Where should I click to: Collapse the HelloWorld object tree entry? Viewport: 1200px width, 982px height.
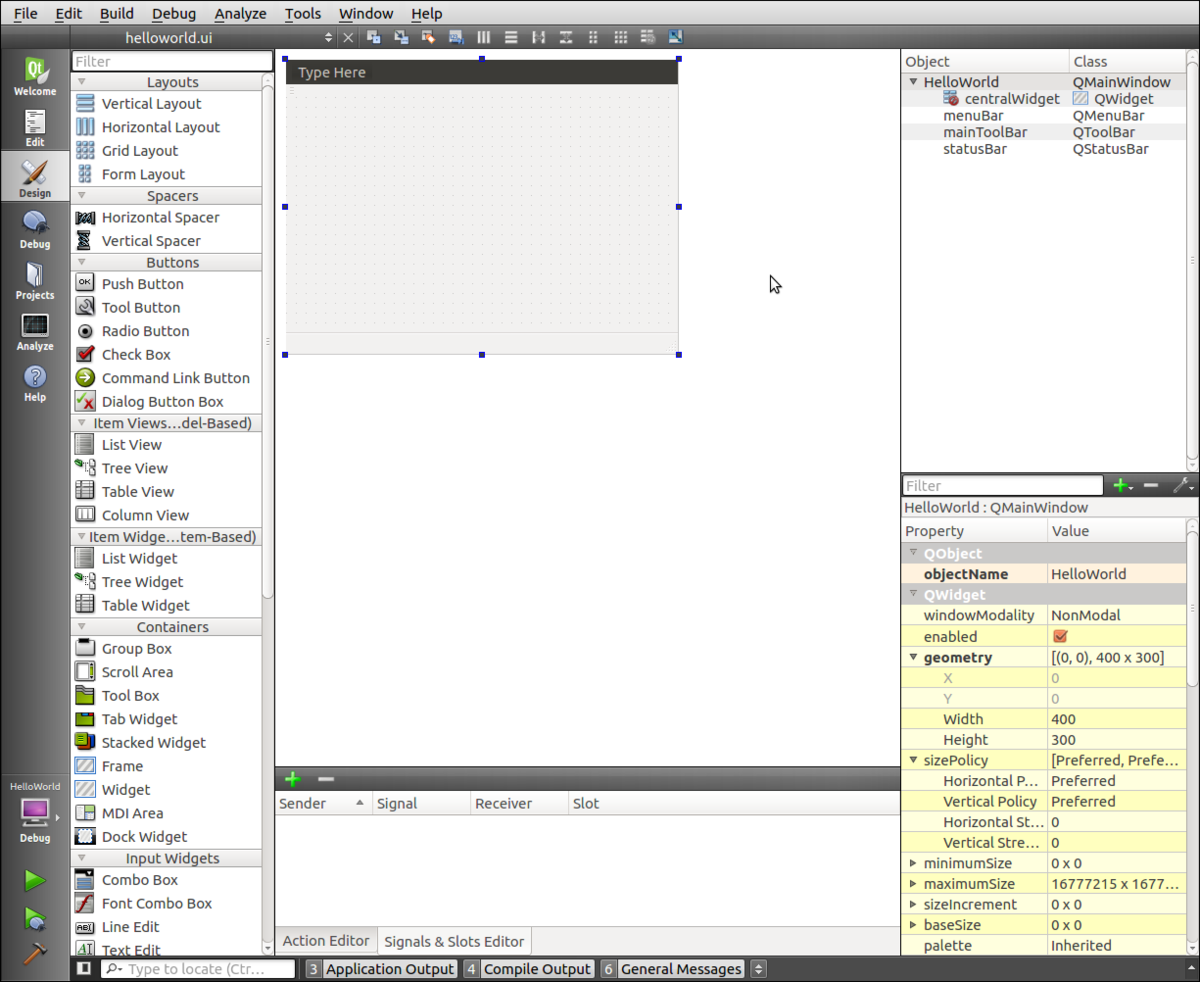click(913, 81)
